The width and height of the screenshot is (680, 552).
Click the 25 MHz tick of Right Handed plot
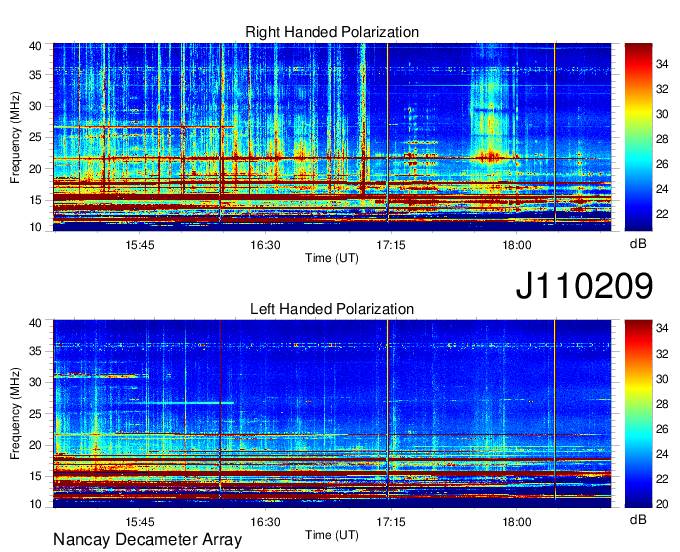click(36, 137)
